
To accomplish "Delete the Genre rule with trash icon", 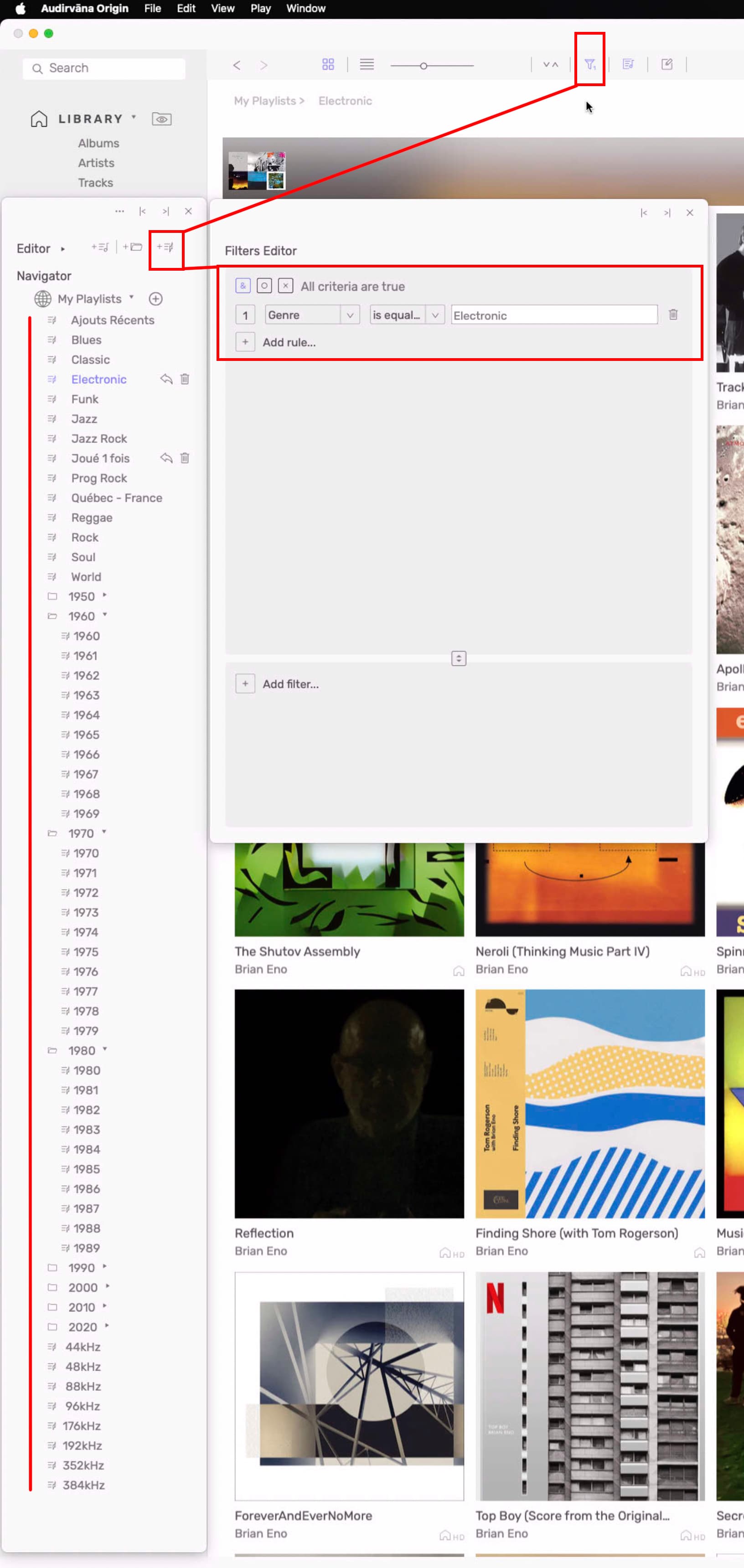I will [x=673, y=315].
